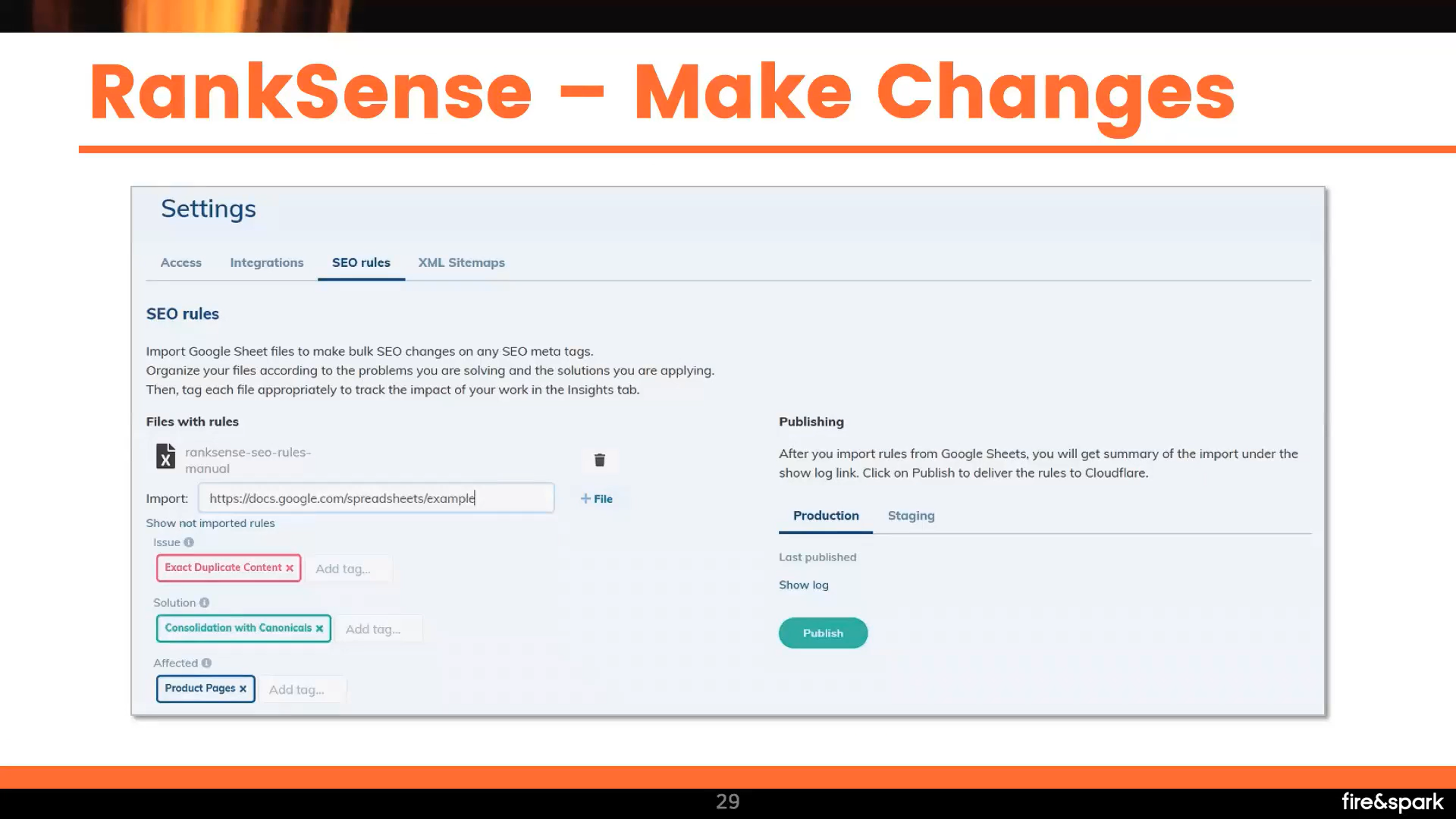Click the X icon on Product Pages tag

tap(243, 688)
